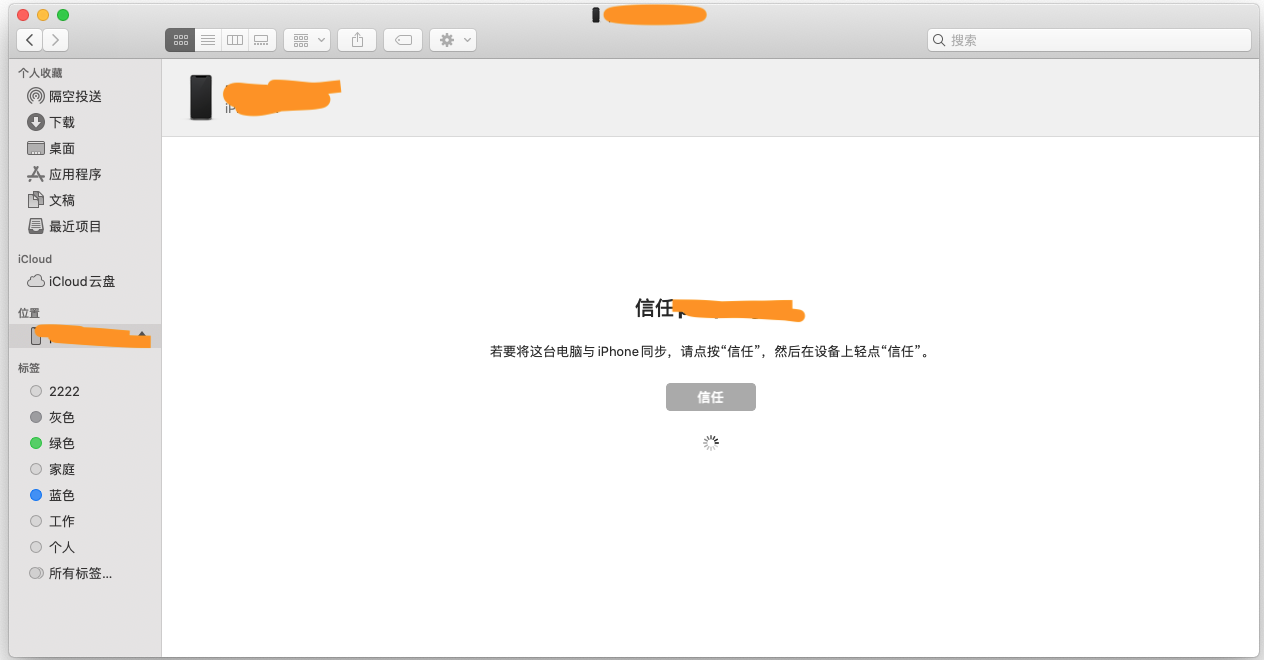Open the group-by arrangement dropdown

(307, 40)
